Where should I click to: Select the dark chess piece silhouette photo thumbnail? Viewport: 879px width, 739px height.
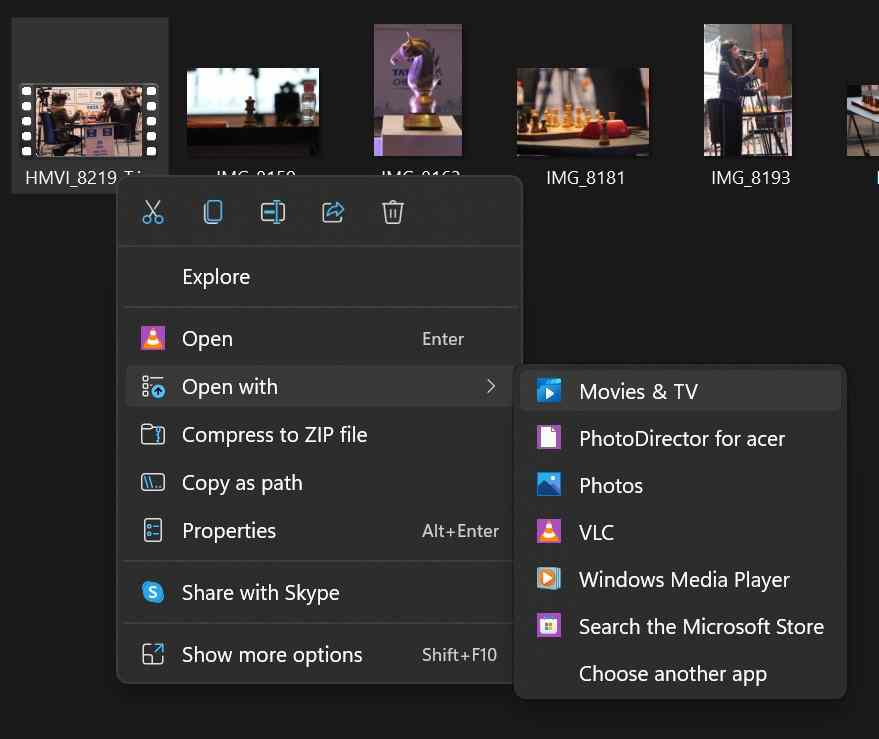coord(253,112)
